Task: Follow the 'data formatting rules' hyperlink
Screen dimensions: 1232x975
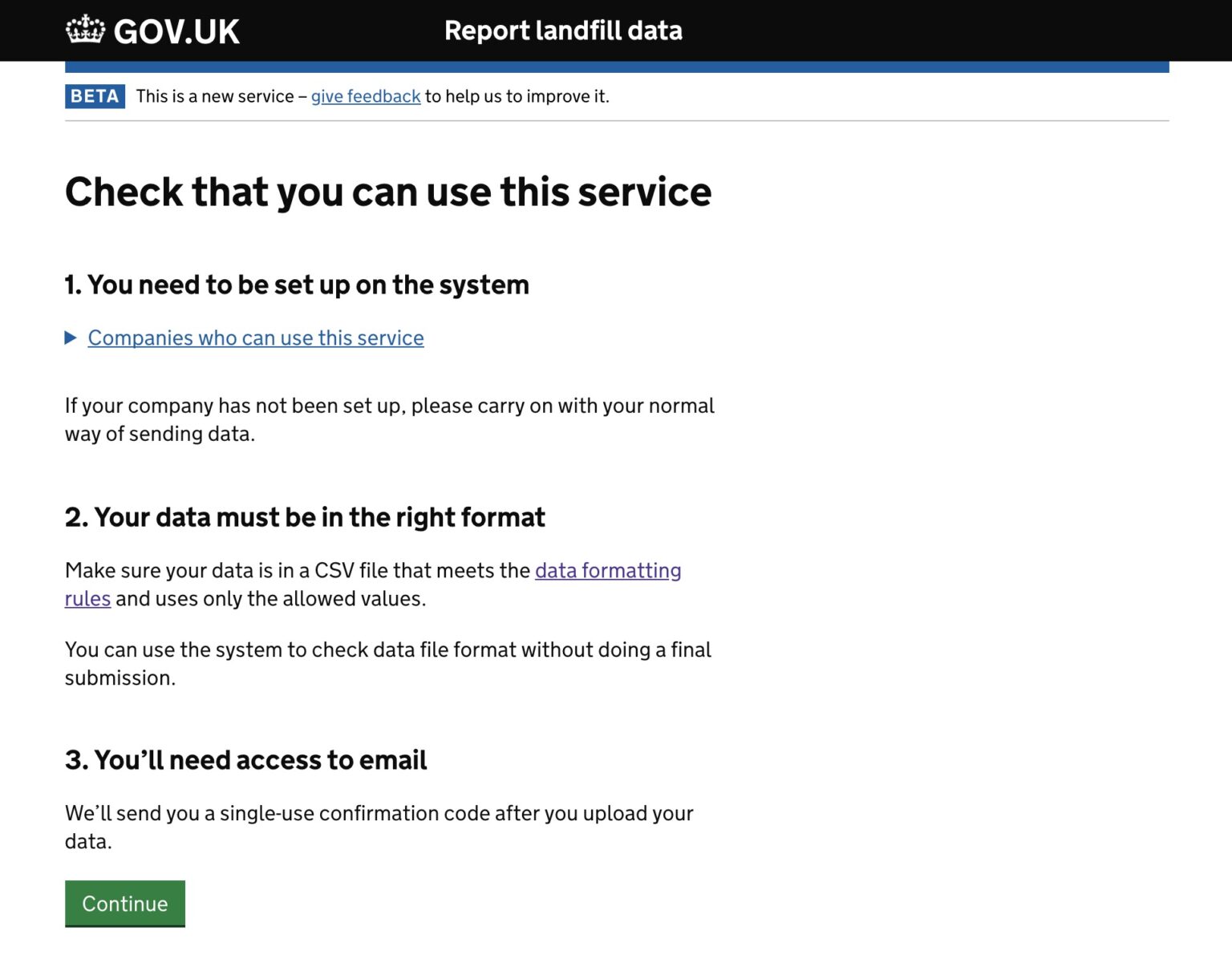Action: (x=607, y=570)
